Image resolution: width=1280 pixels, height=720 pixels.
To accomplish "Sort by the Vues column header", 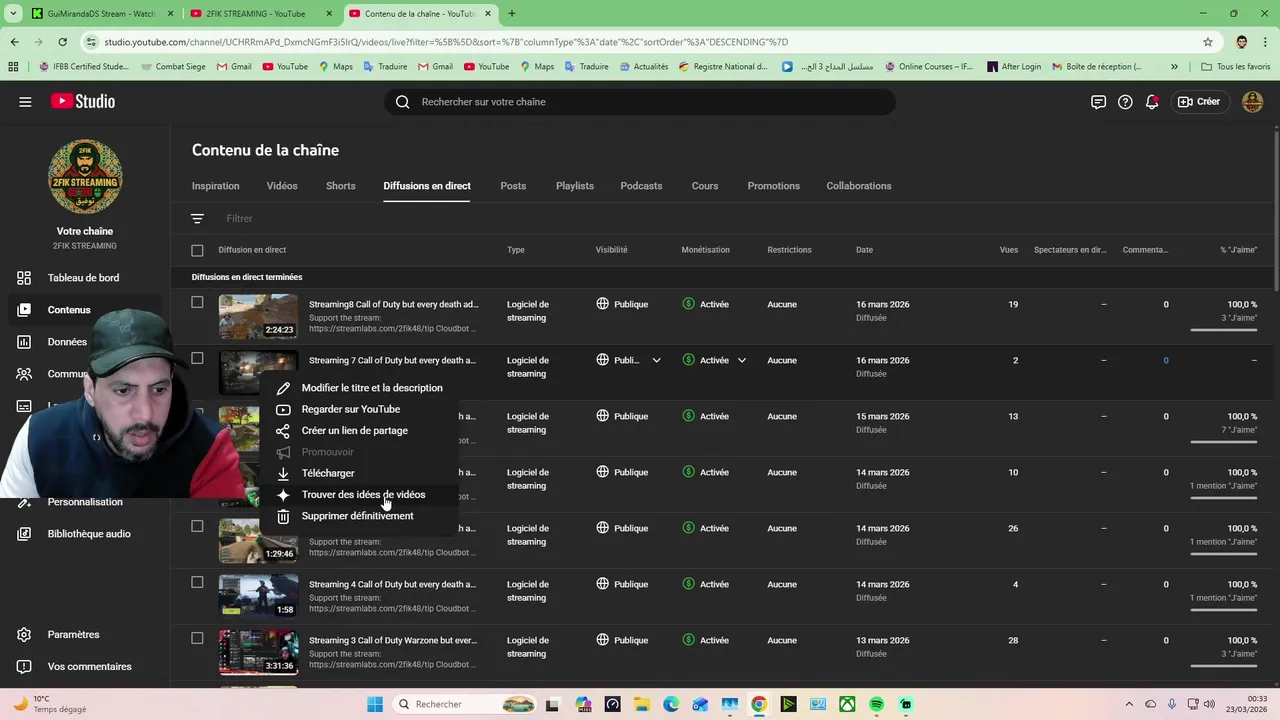I will (1009, 250).
